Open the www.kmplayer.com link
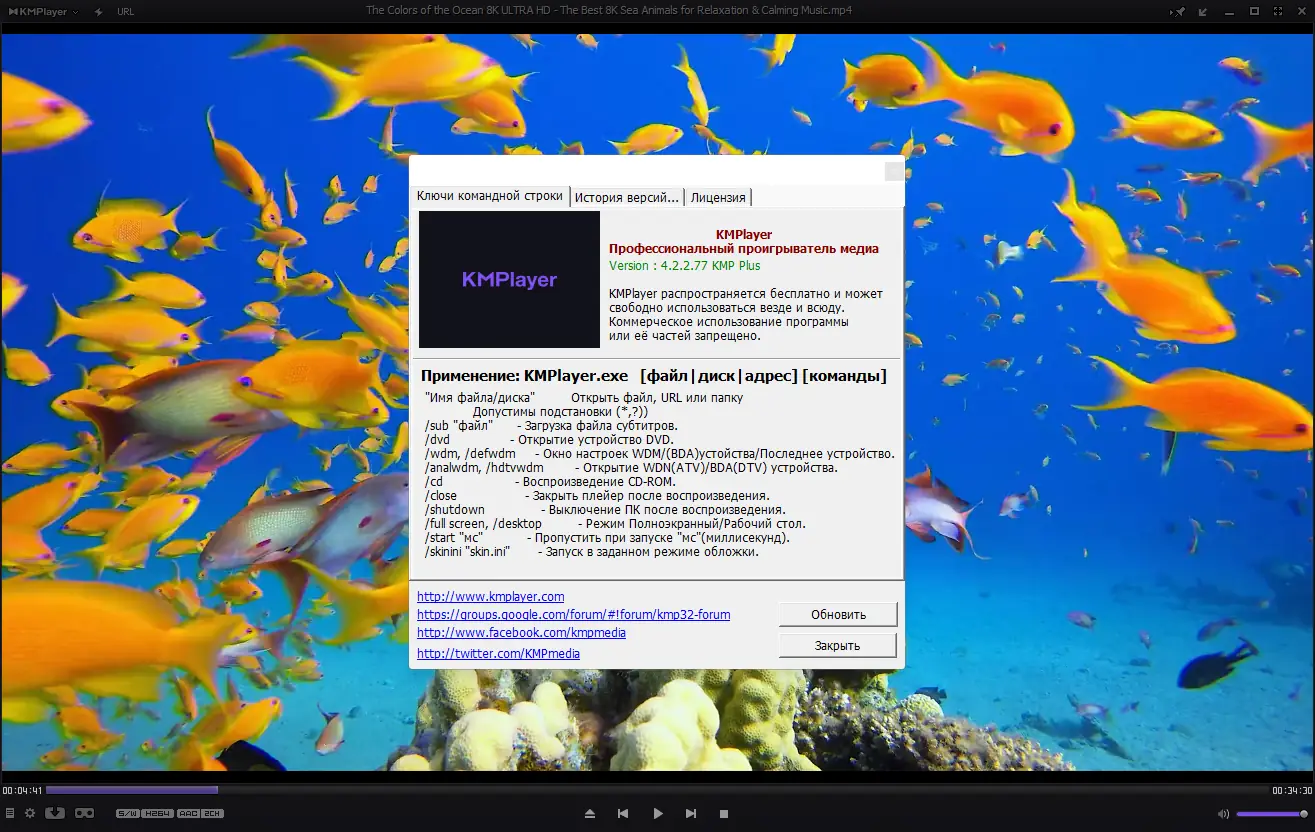 pos(491,597)
